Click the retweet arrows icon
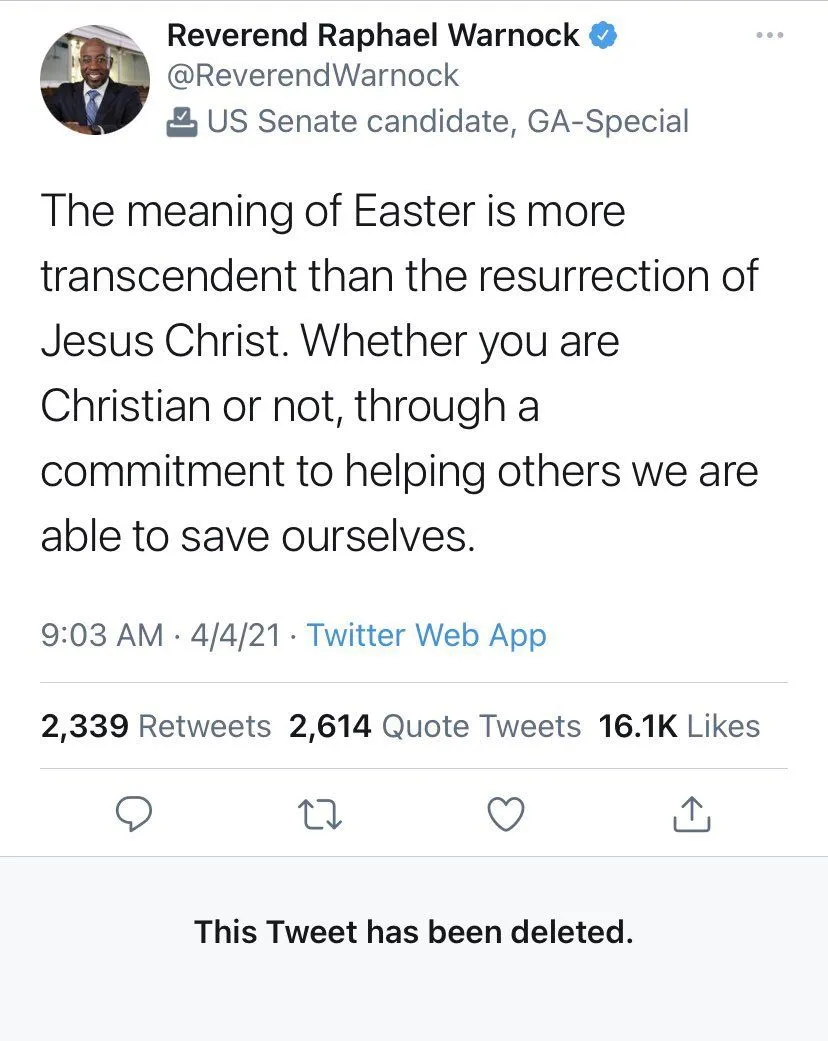 (321, 816)
